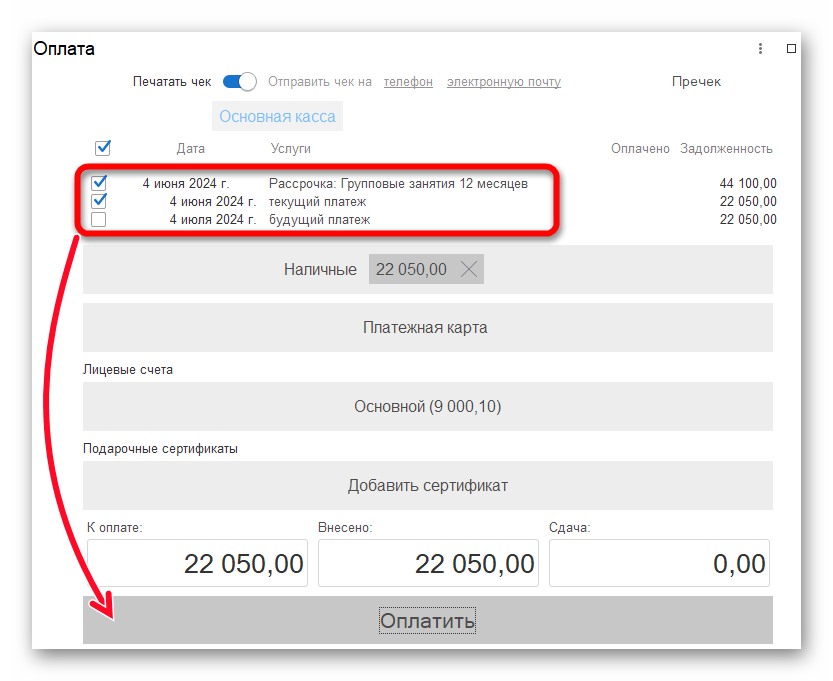Uncheck the Рассрочка: Групповые занятия row checkbox
Screen dimensions: 833x681
click(x=99, y=183)
